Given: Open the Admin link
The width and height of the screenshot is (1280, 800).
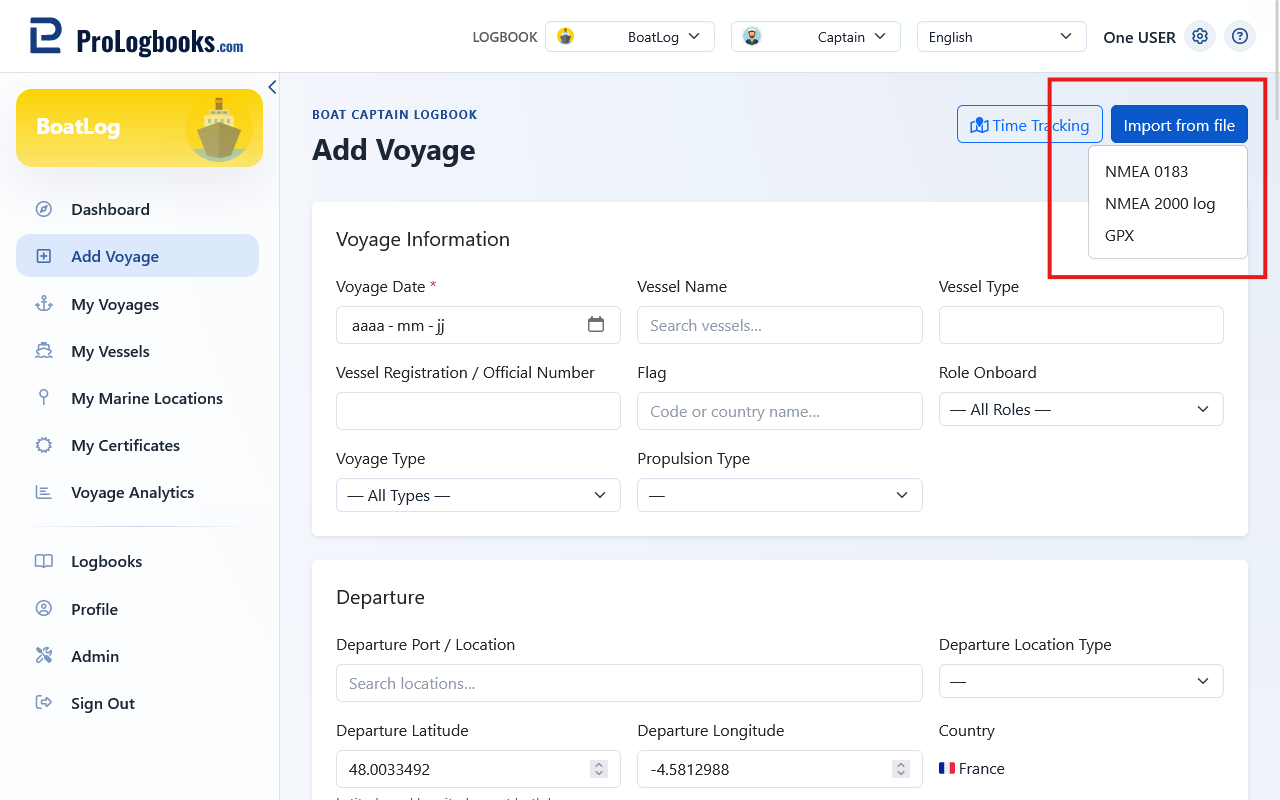Looking at the screenshot, I should 137,656.
